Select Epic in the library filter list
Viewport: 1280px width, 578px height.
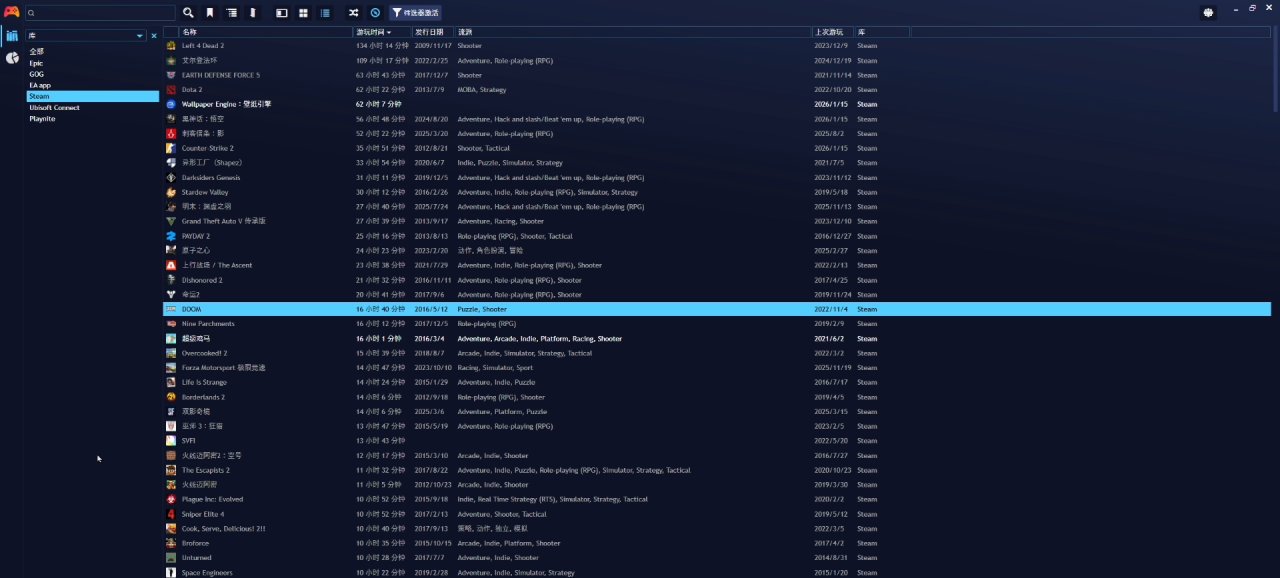point(92,63)
